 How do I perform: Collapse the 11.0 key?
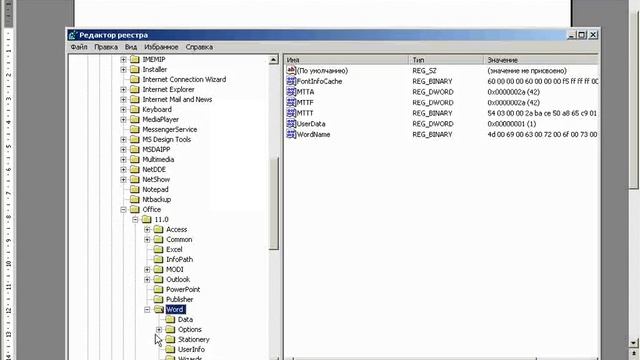[x=135, y=220]
